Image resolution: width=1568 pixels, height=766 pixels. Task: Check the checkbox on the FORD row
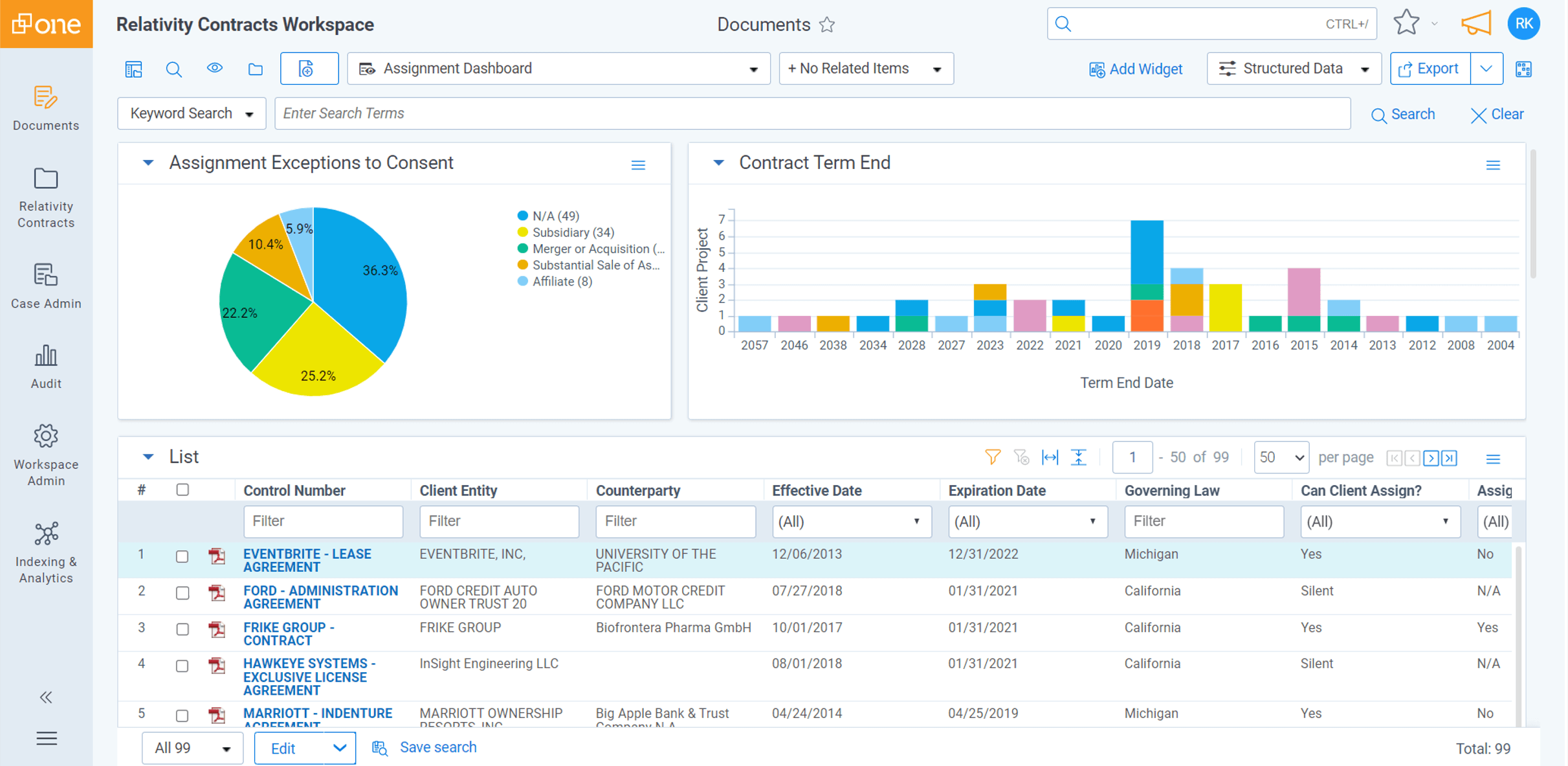pos(182,593)
